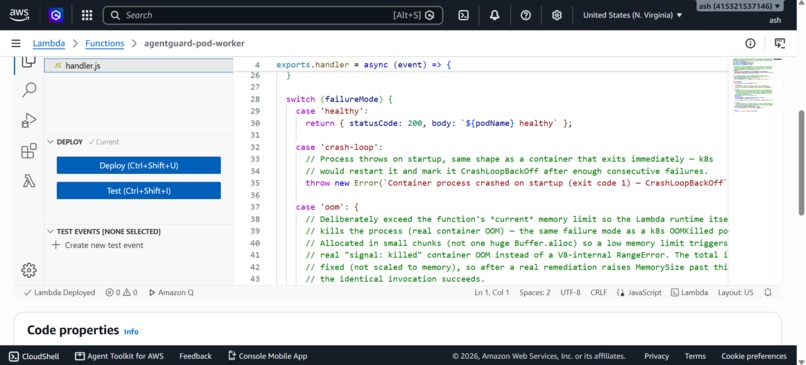806x365 pixels.
Task: Open the settings gear in header
Action: [557, 15]
